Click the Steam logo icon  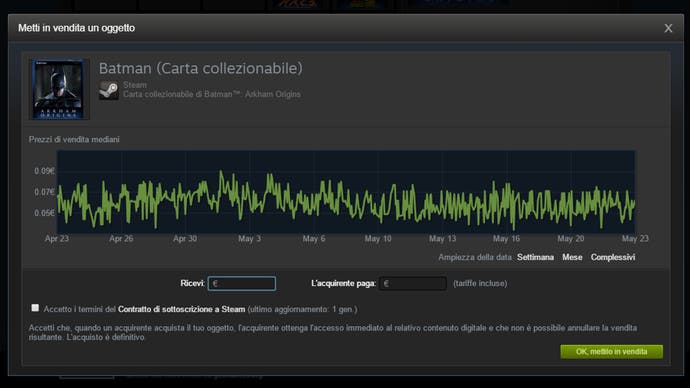(x=109, y=90)
